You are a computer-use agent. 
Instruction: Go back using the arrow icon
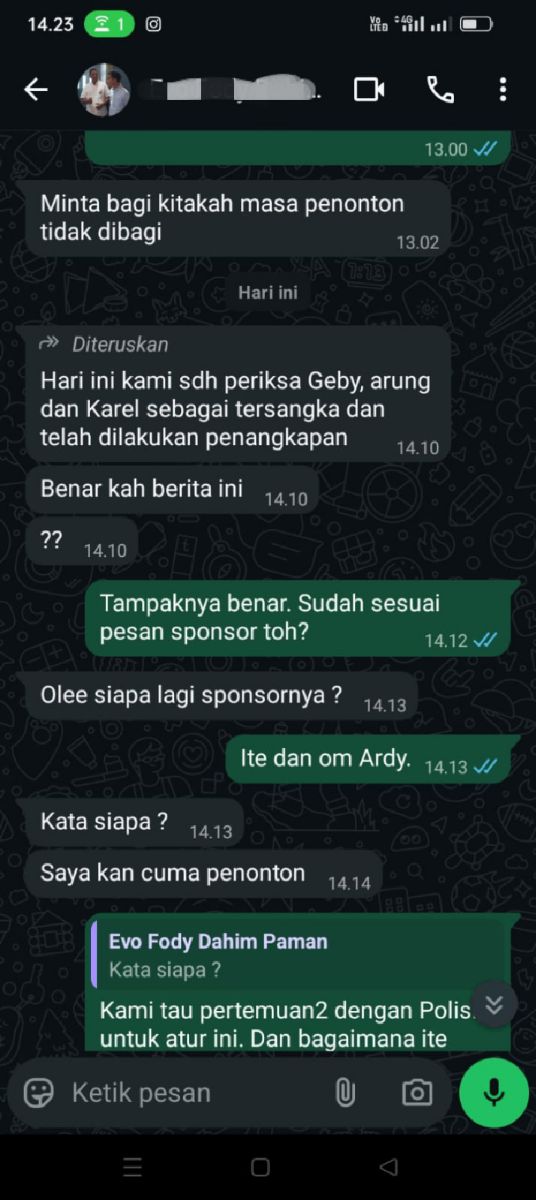[x=36, y=90]
